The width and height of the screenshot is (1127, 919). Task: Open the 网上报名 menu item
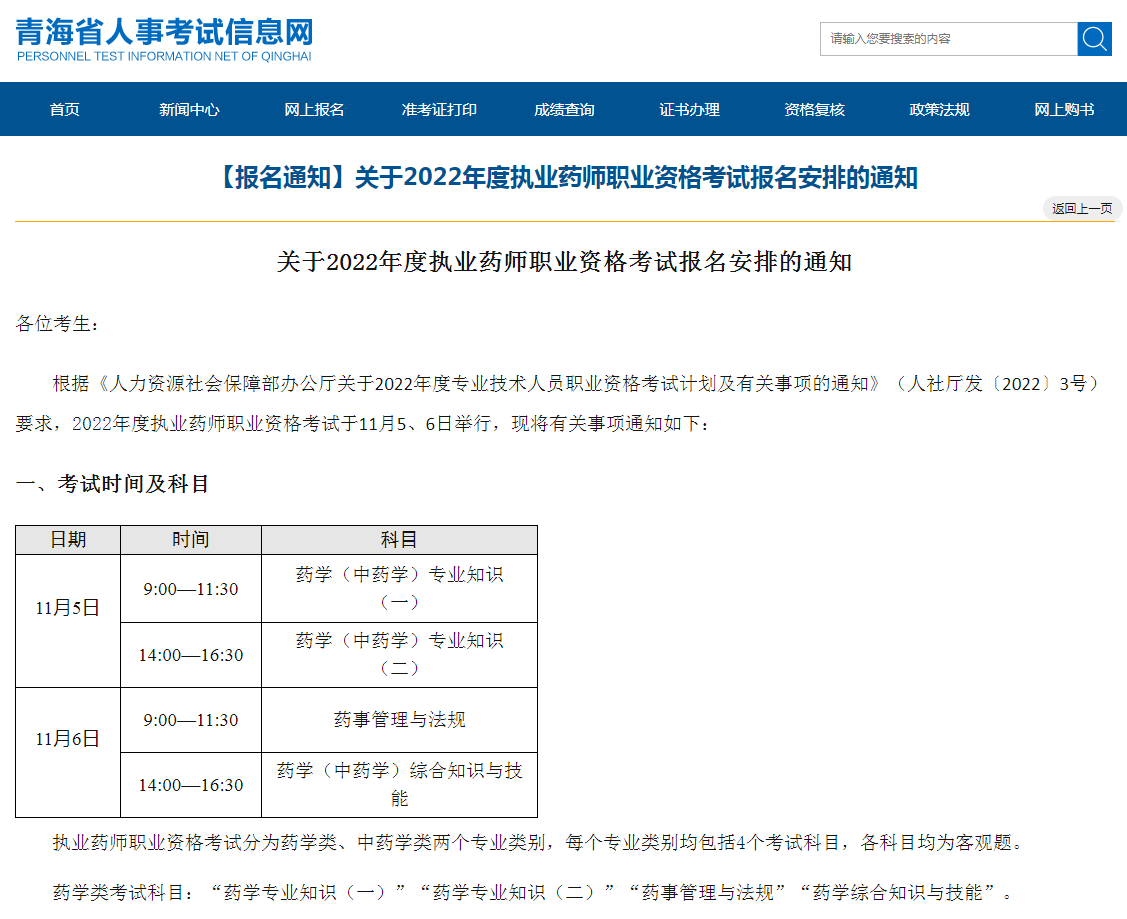[314, 110]
